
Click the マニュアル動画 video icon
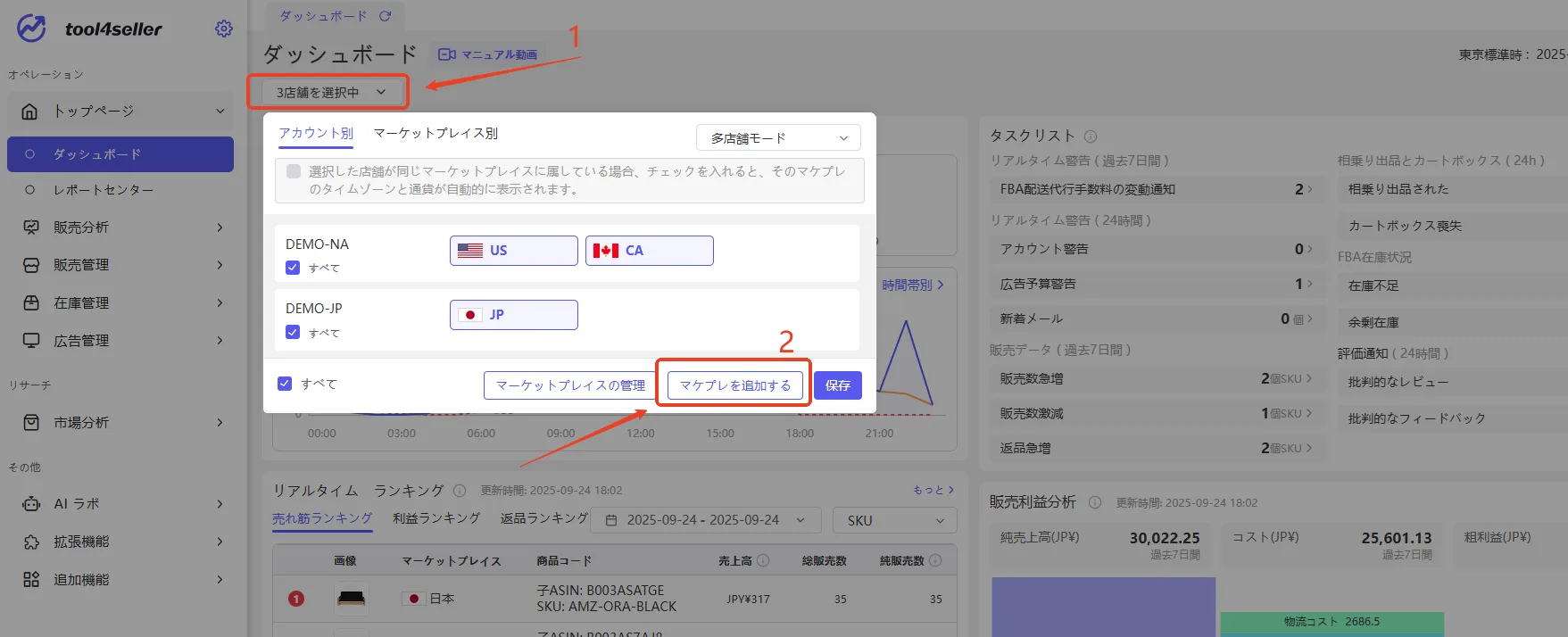point(447,54)
